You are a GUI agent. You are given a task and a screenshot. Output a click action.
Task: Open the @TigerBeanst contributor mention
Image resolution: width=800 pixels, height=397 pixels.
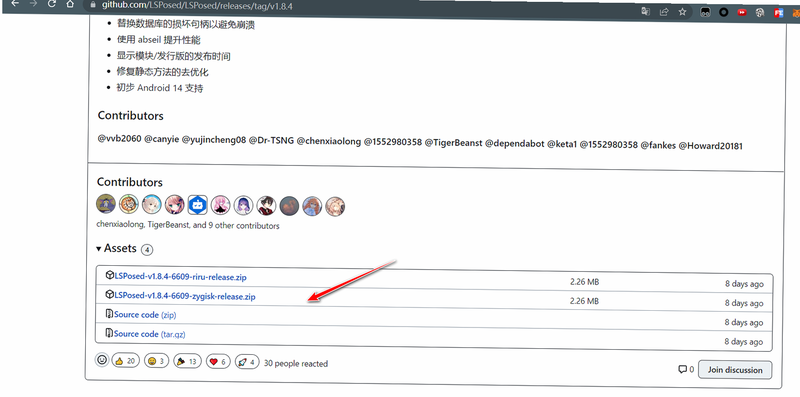pos(454,143)
